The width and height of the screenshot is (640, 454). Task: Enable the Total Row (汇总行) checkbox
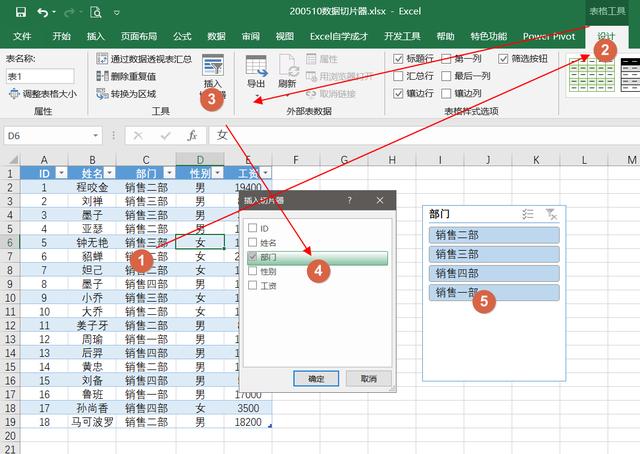[398, 76]
